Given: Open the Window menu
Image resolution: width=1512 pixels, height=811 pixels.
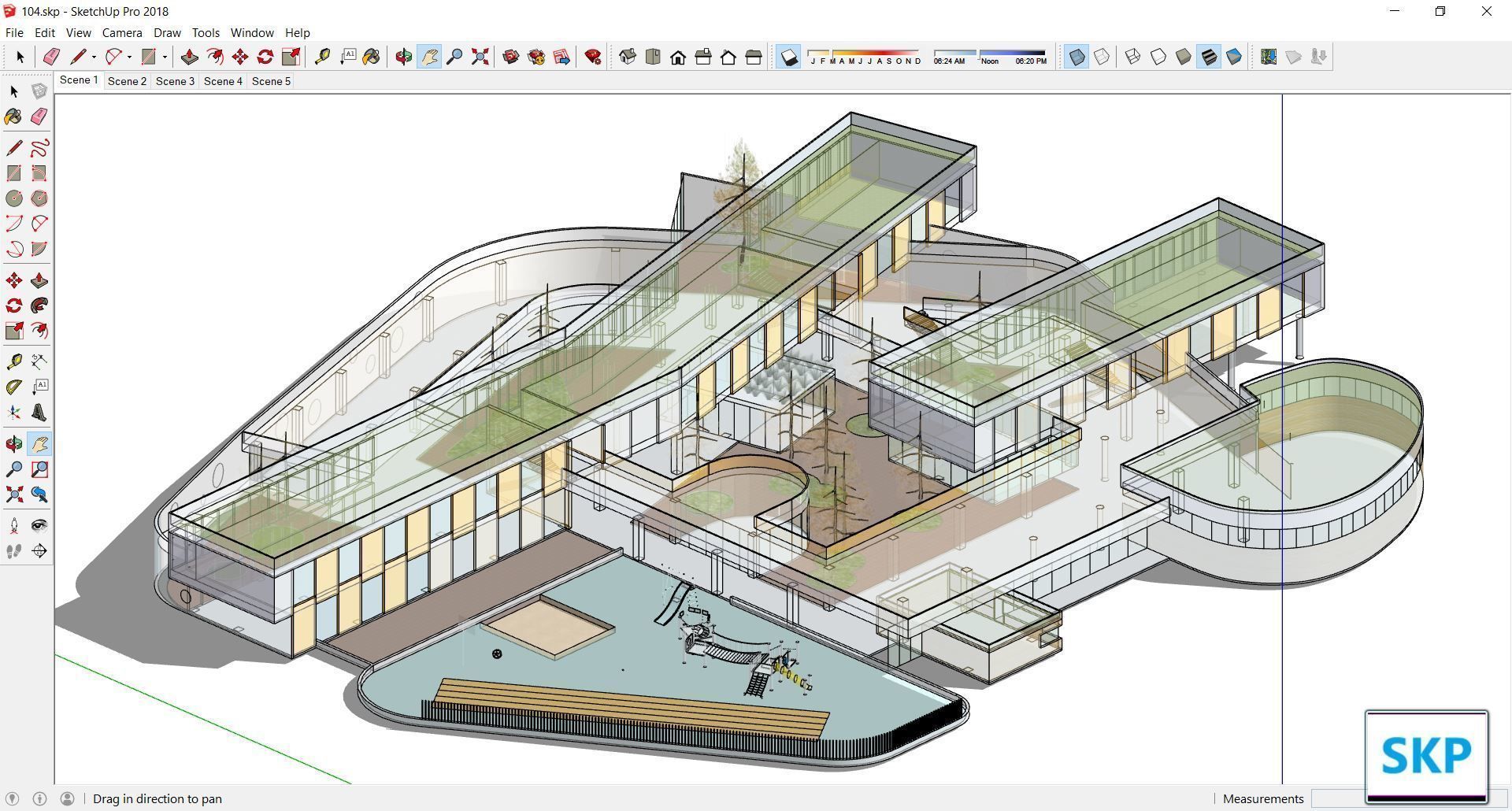Looking at the screenshot, I should pos(252,33).
